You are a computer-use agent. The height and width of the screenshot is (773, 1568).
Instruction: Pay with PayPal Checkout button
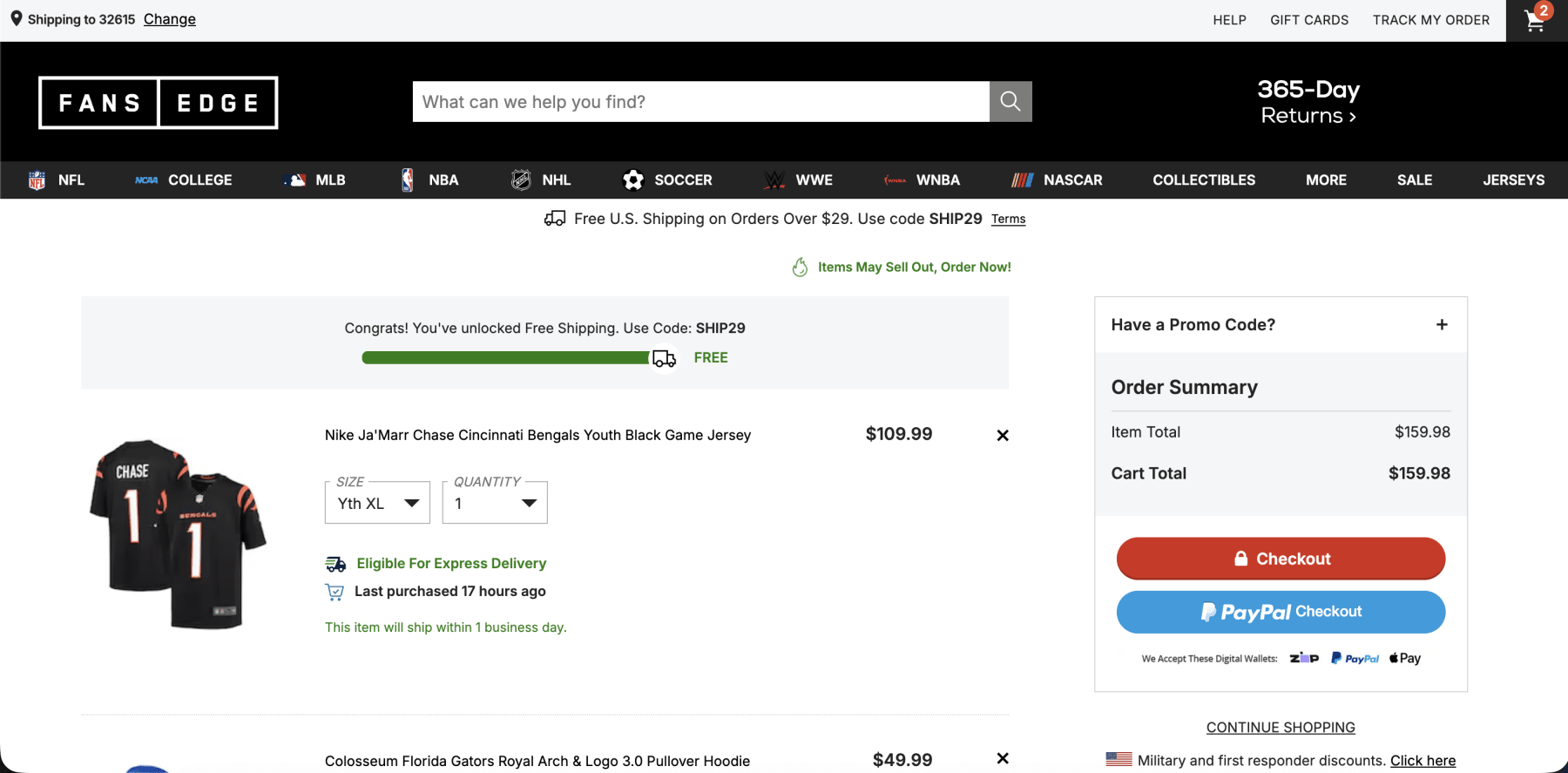tap(1281, 612)
